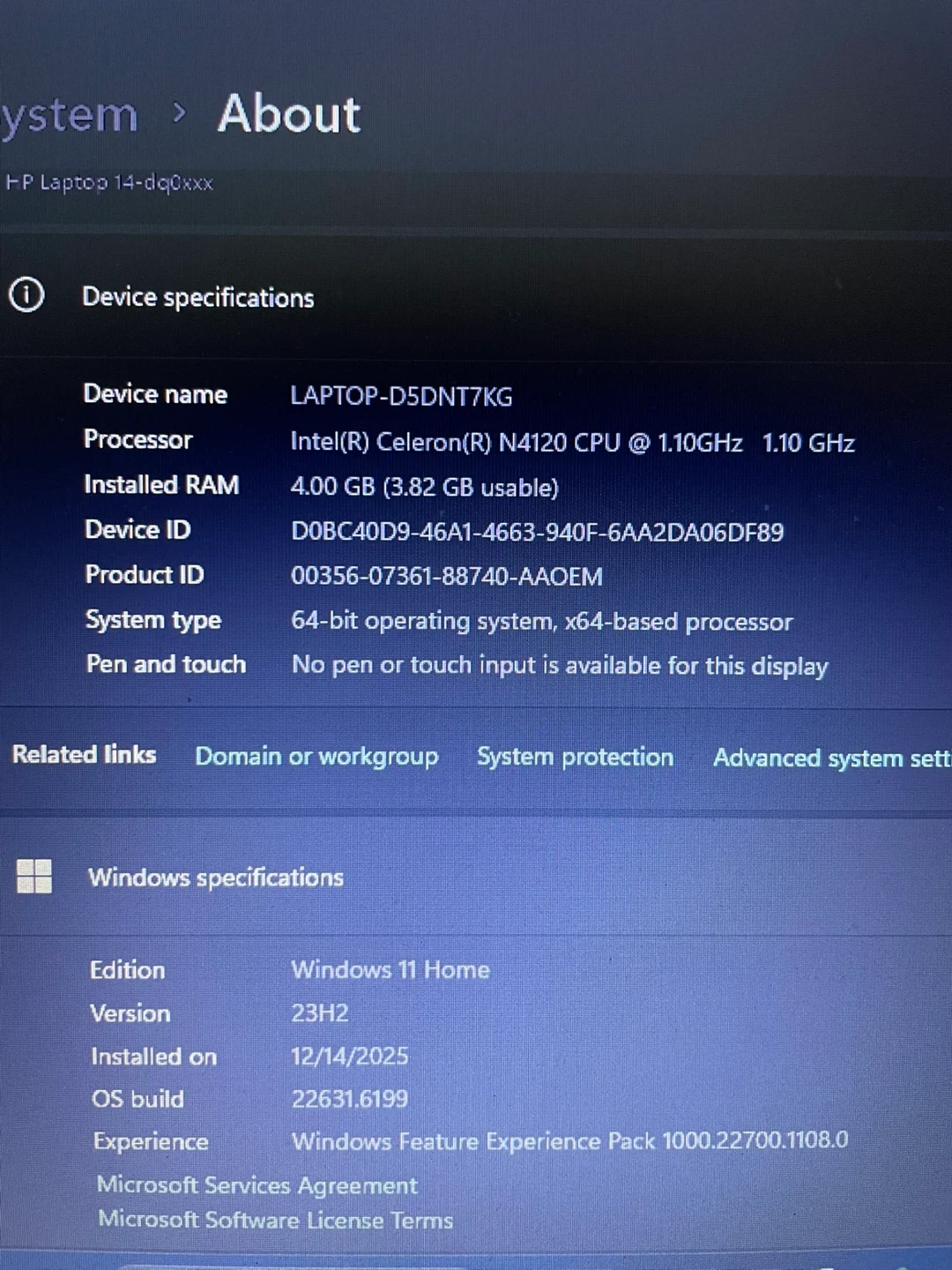Click the breadcrumb chevron before About
This screenshot has height=1270, width=952.
179,113
